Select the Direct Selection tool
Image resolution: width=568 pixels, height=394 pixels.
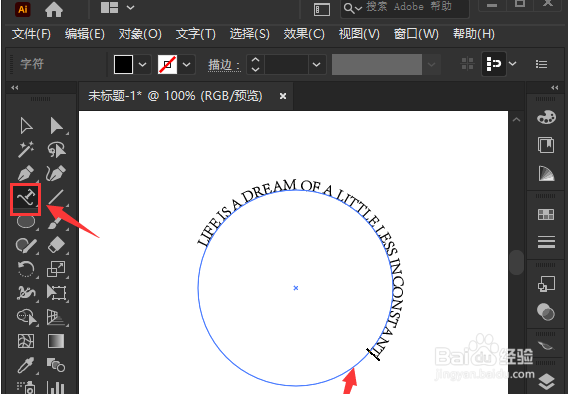tap(57, 126)
